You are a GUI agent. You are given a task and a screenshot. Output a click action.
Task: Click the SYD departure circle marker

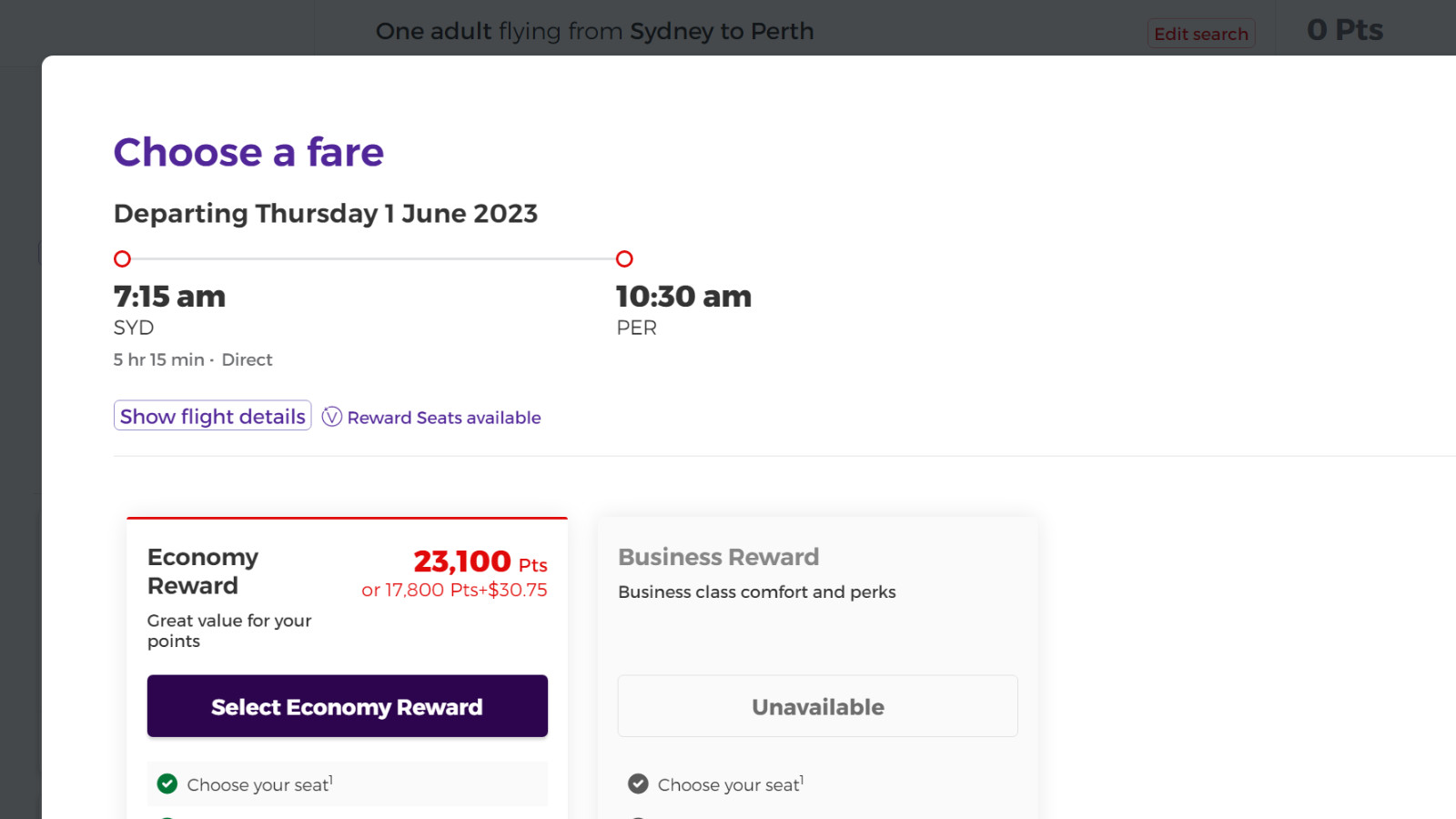click(x=122, y=259)
